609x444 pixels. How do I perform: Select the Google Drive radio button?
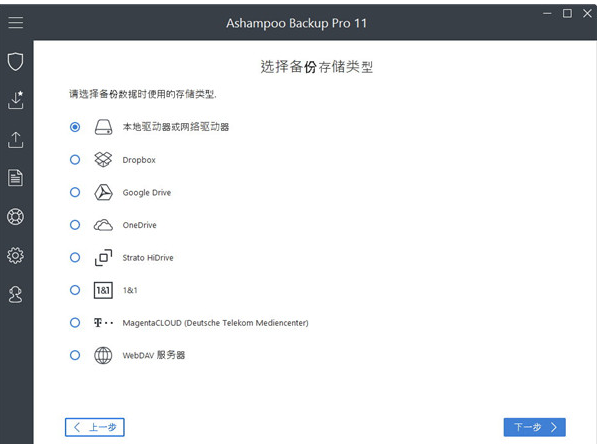point(75,192)
